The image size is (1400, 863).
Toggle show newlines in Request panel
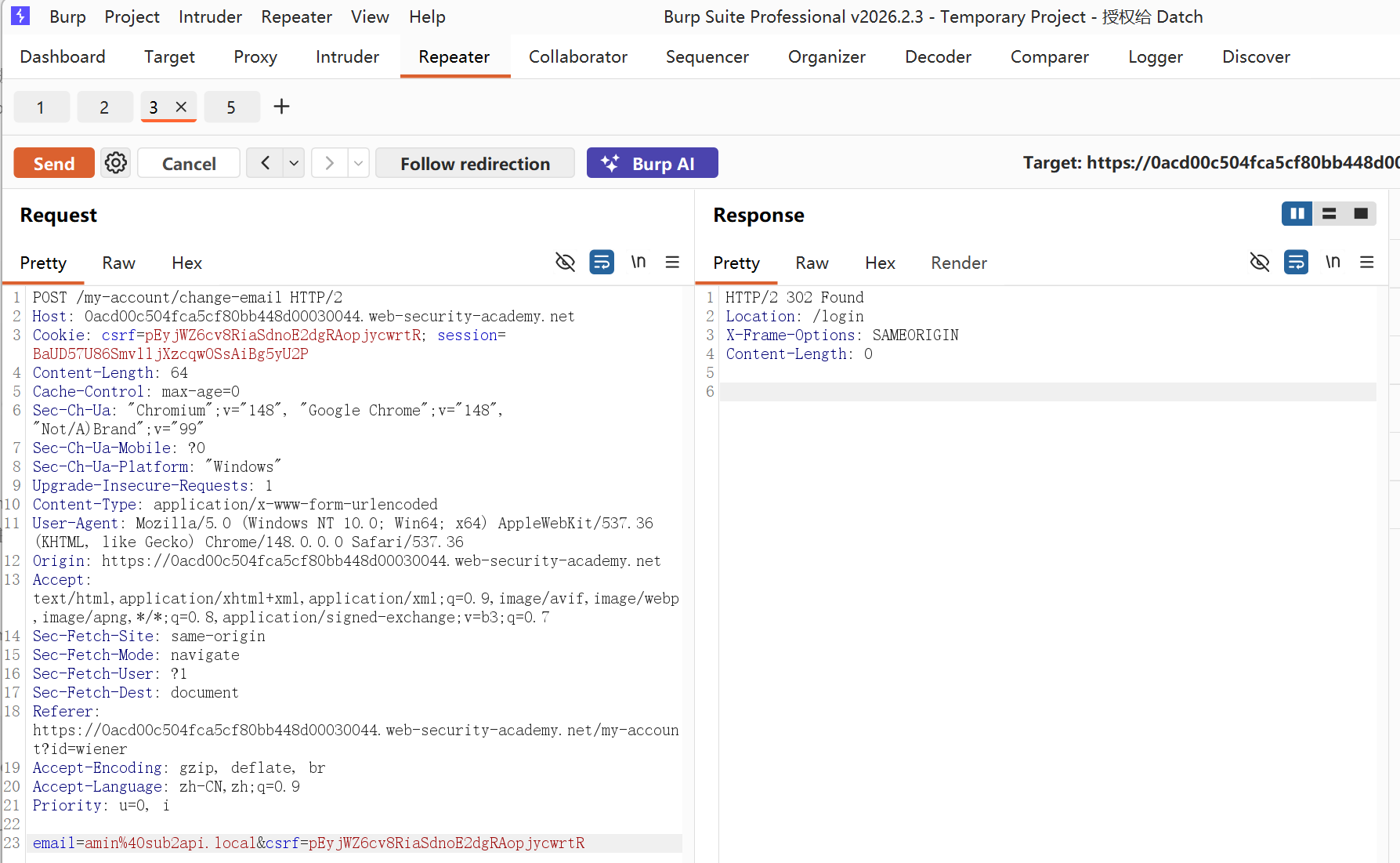point(639,262)
